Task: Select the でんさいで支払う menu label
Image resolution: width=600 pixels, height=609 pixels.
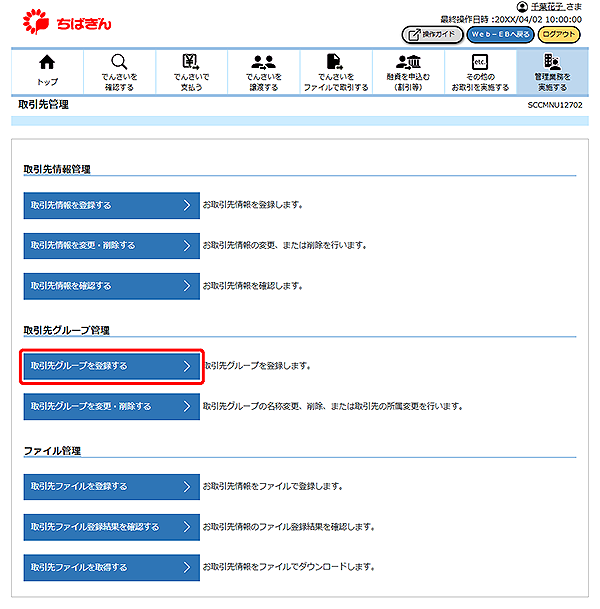Action: click(191, 82)
